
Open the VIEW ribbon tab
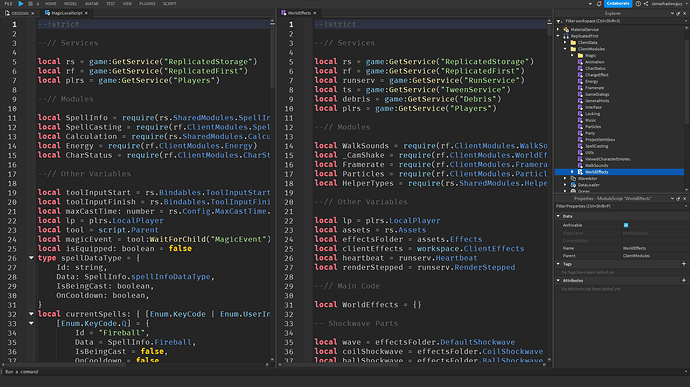pyautogui.click(x=127, y=4)
